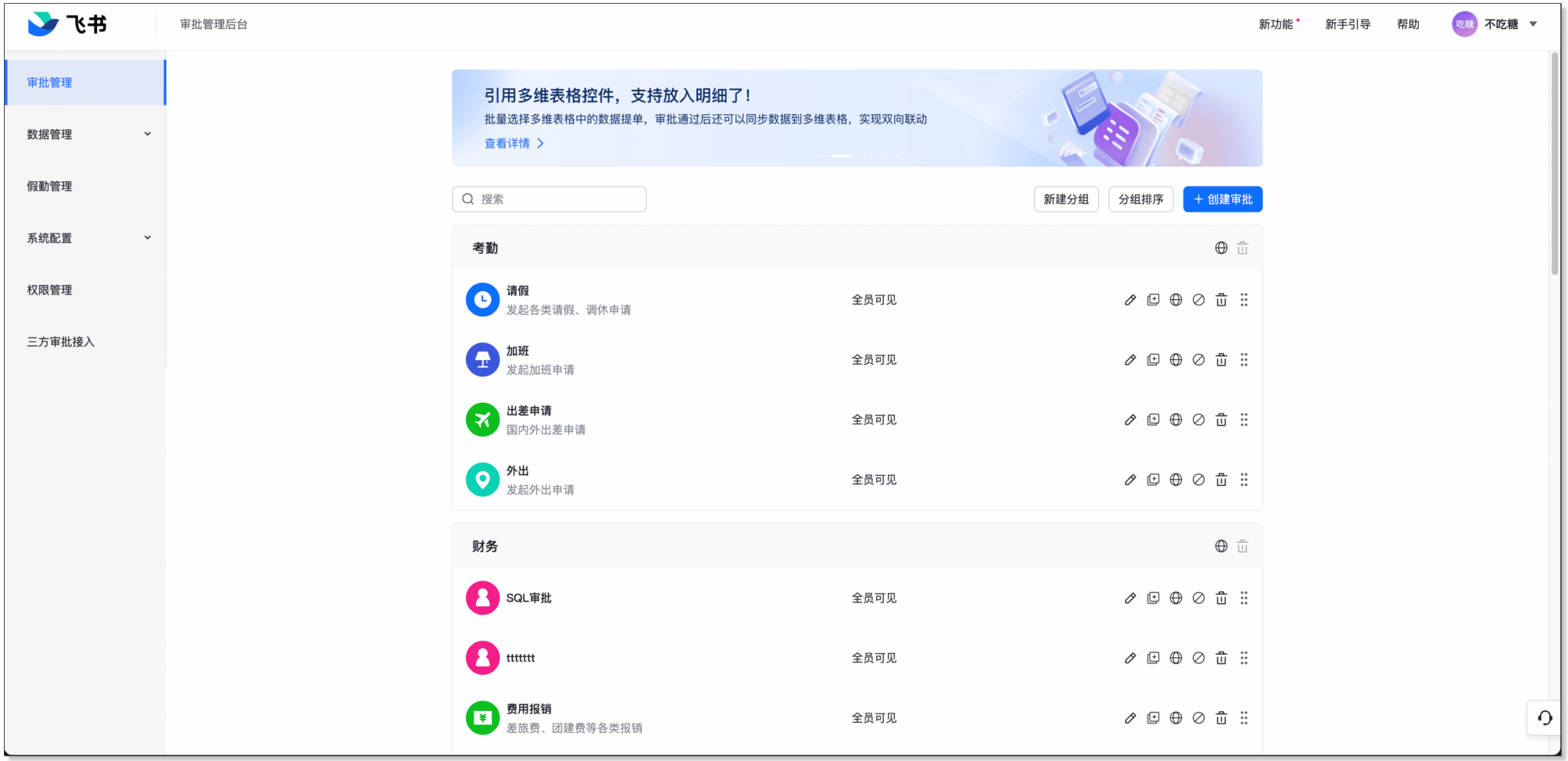
Task: Click the copy icon for 加班 approval
Action: click(1153, 360)
